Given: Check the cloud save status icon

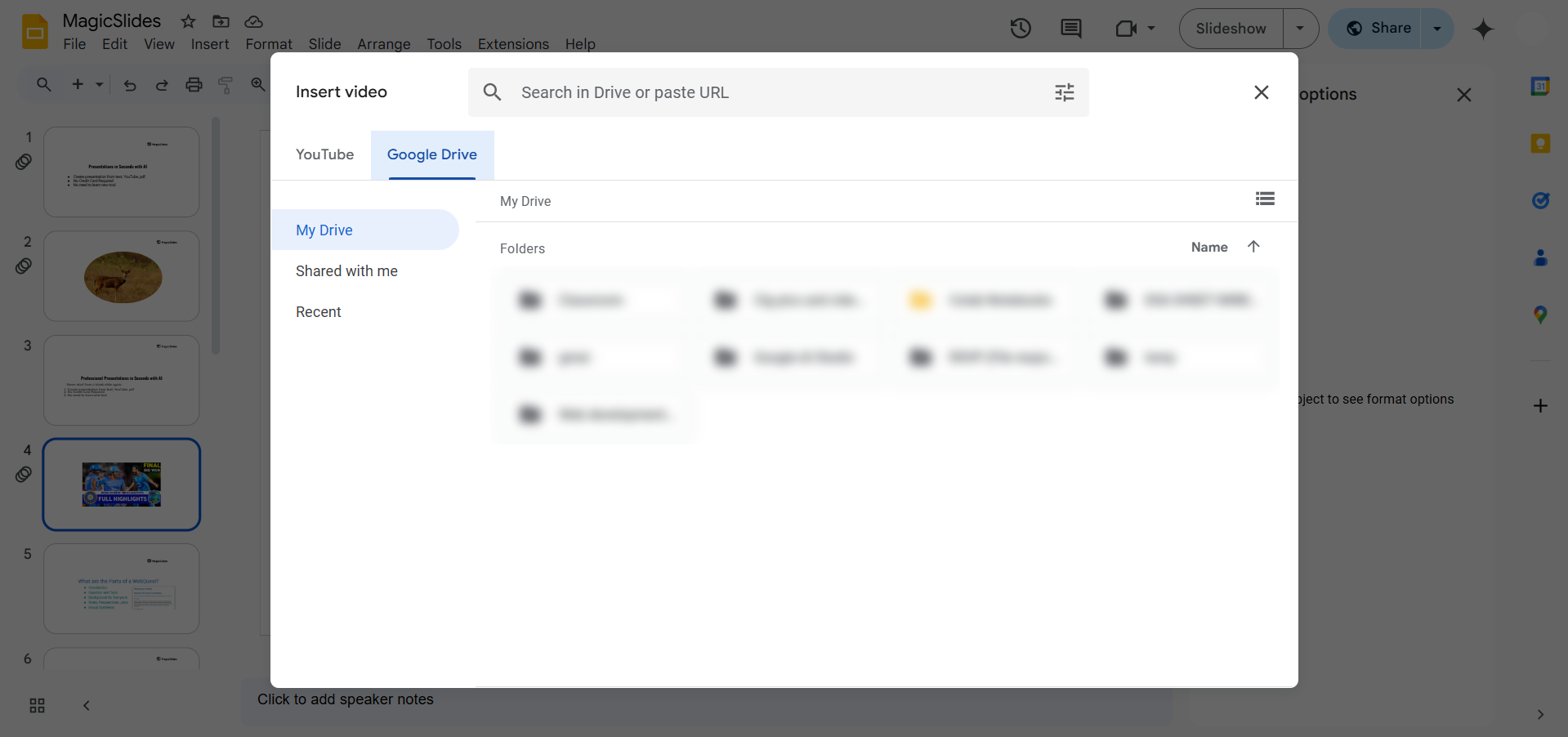Looking at the screenshot, I should pyautogui.click(x=253, y=21).
